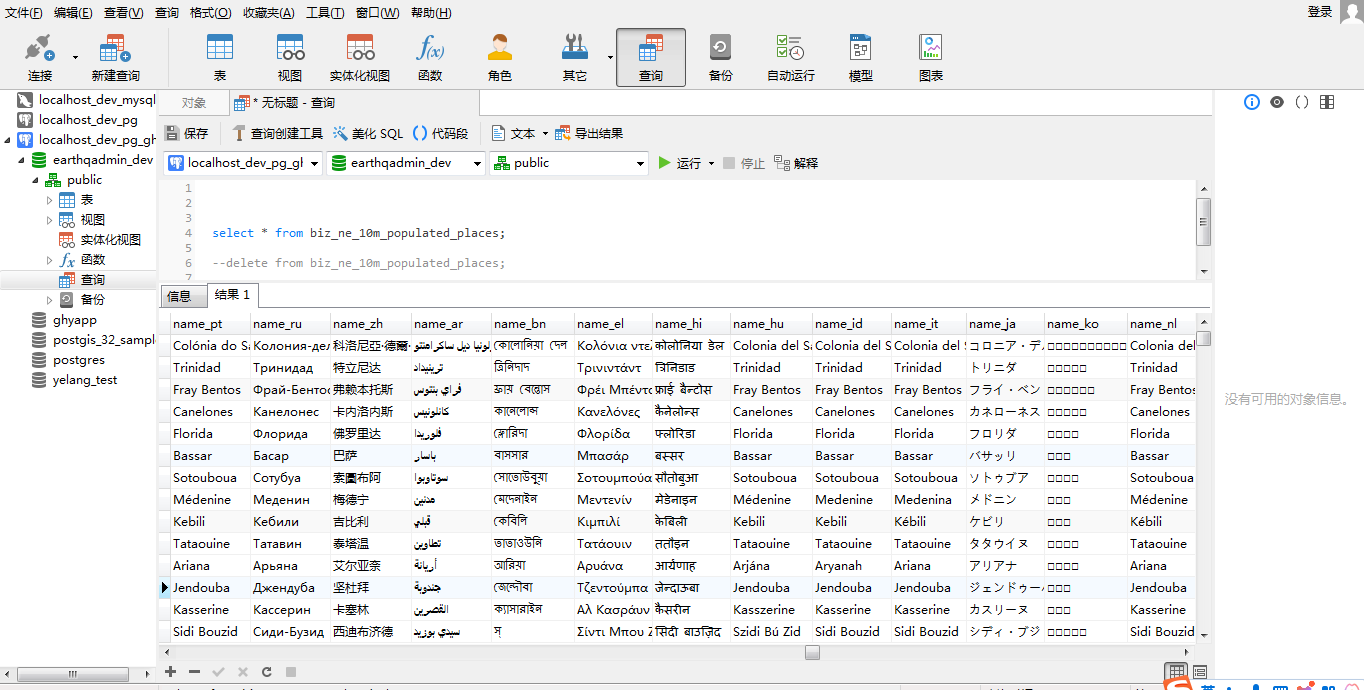
Task: Switch to grid view icon
Action: pos(1177,672)
